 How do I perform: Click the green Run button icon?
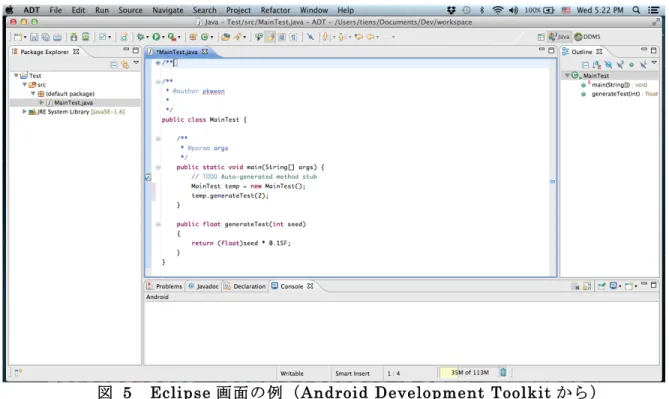click(156, 37)
